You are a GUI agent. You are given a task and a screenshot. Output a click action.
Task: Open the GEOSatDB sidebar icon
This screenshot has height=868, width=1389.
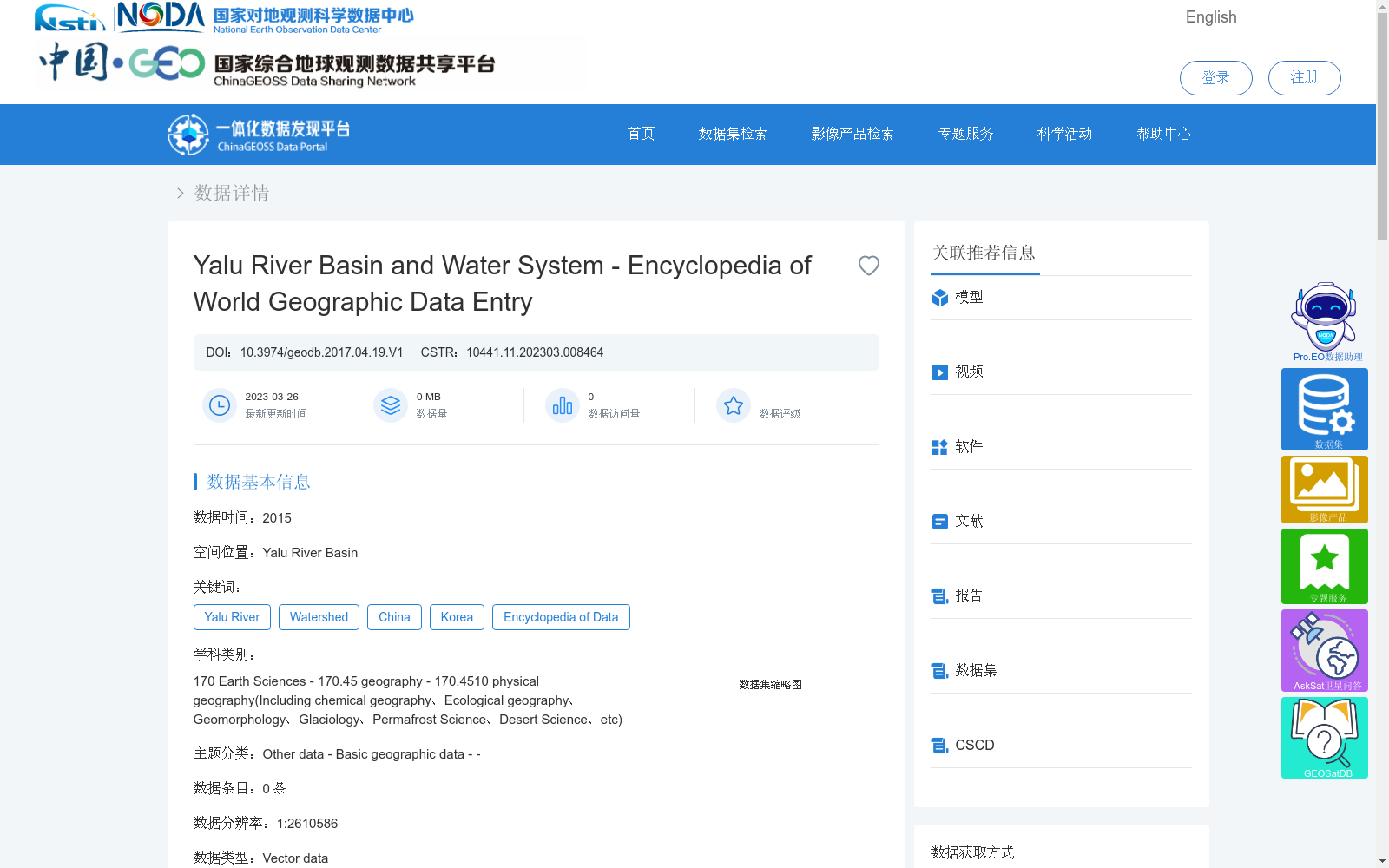[1325, 738]
